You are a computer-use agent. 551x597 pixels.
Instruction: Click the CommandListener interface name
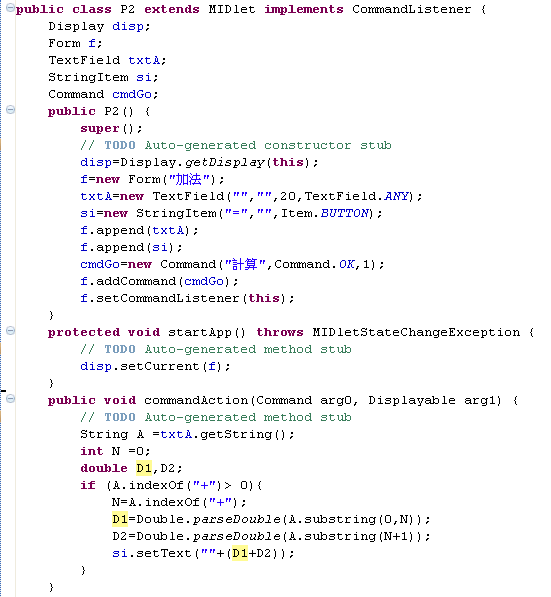[412, 9]
